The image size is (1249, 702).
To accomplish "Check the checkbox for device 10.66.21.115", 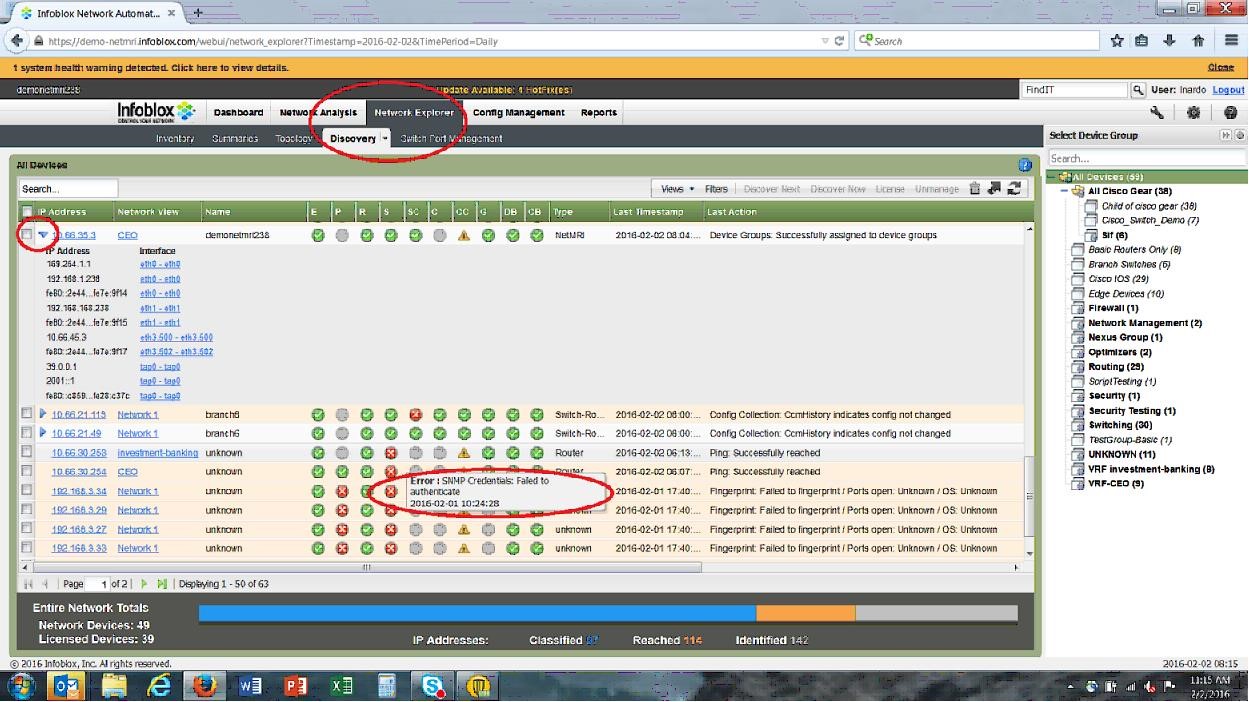I will (x=27, y=414).
